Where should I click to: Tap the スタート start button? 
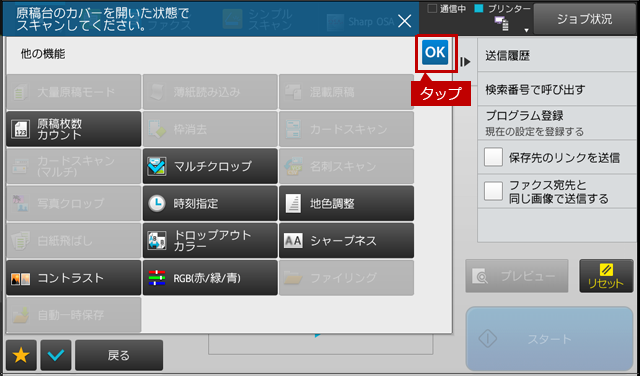pos(549,339)
